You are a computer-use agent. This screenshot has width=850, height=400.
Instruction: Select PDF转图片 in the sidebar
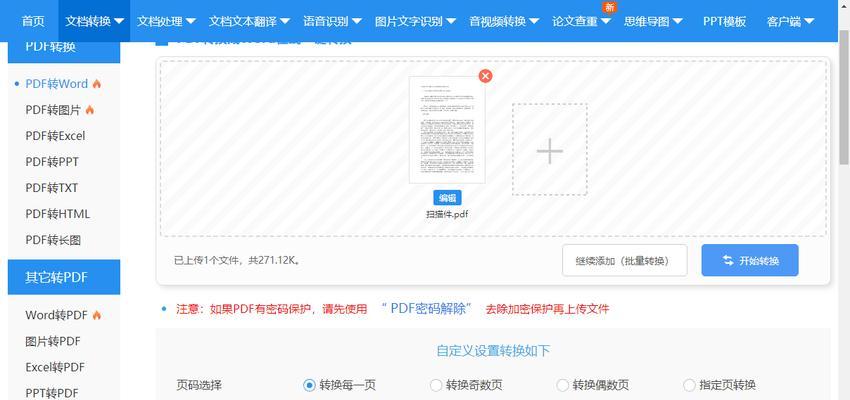click(x=53, y=110)
